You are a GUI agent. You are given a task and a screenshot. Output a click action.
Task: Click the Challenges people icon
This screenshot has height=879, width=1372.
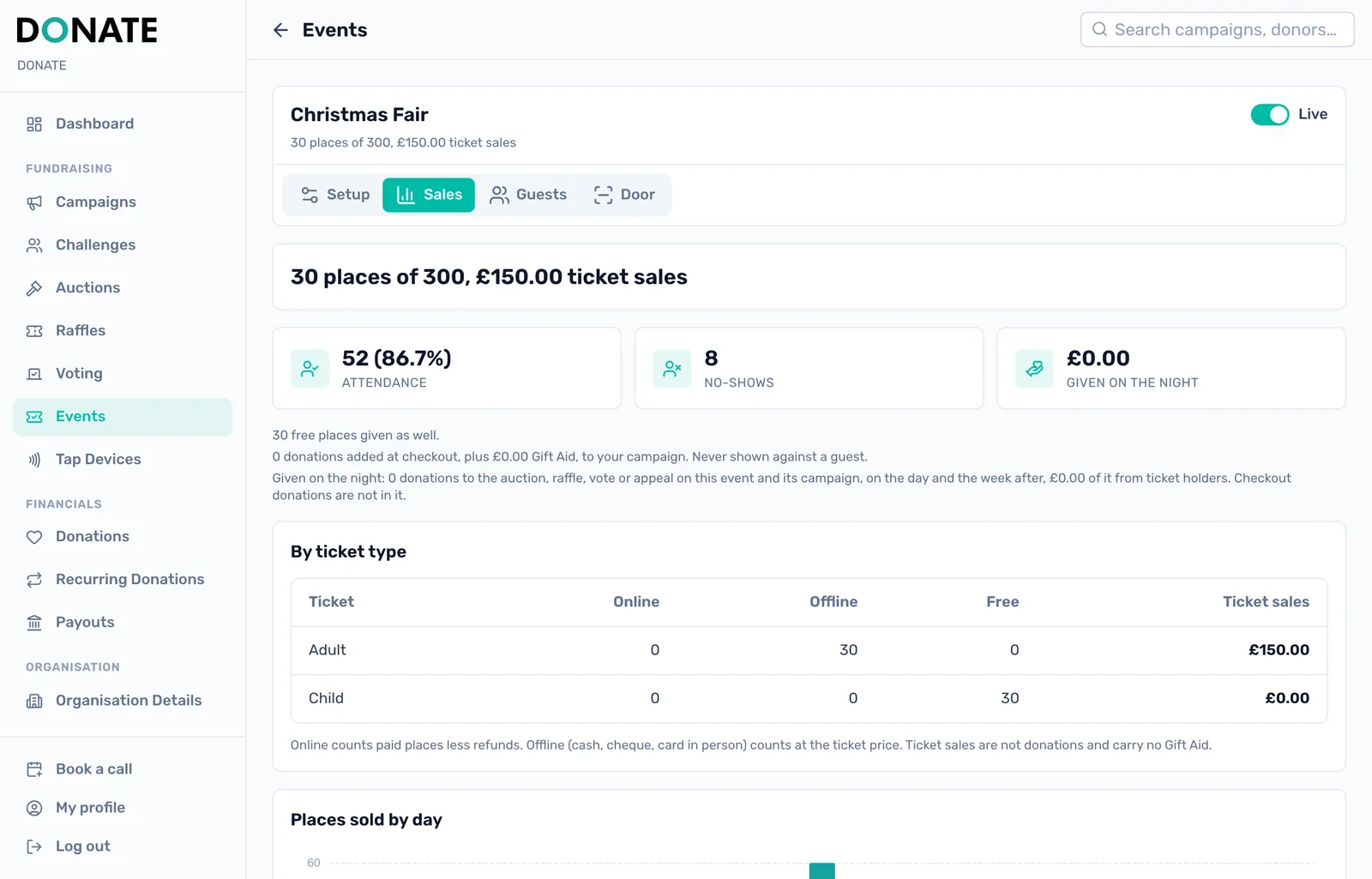(x=34, y=245)
